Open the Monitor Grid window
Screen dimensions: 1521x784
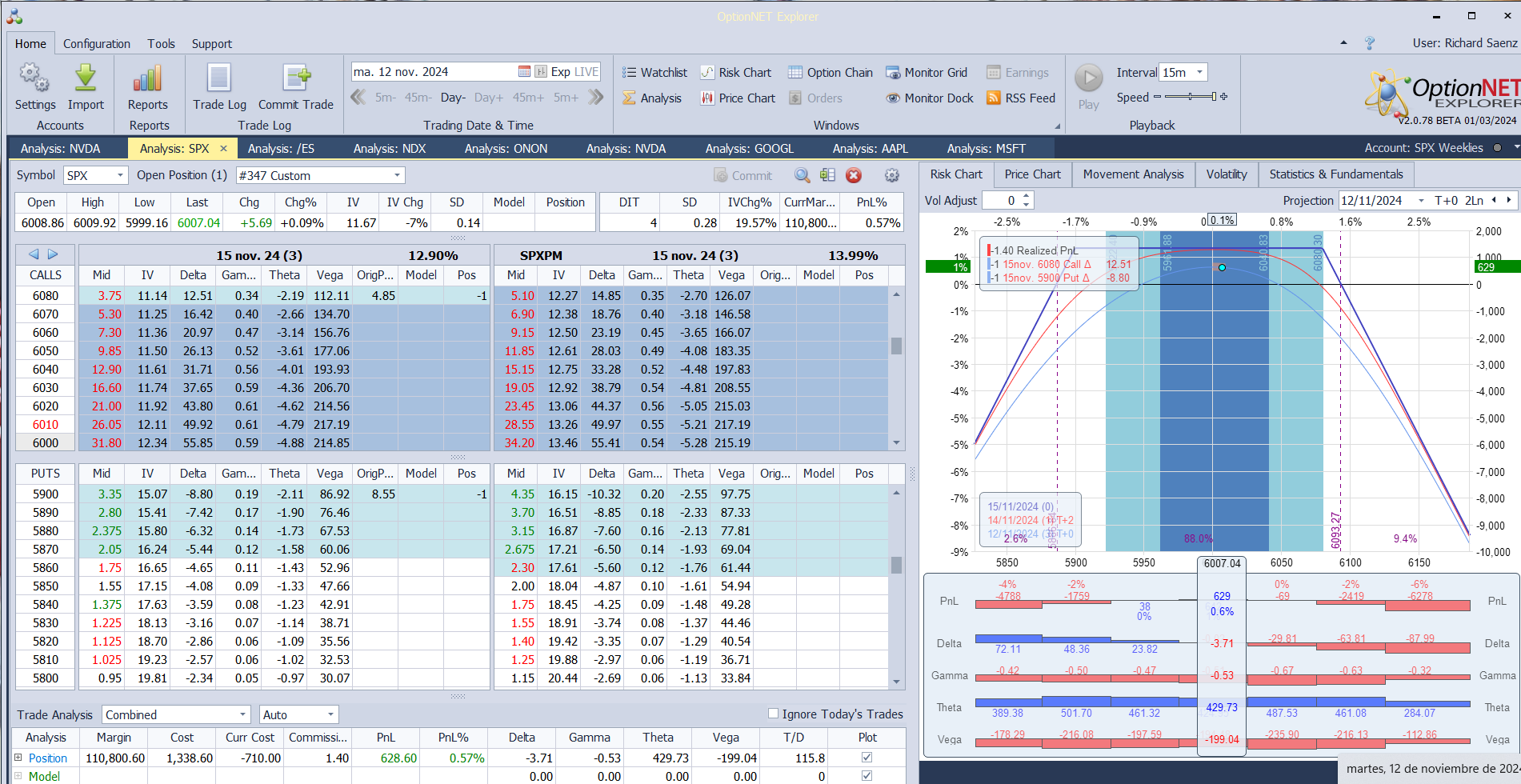[x=927, y=73]
